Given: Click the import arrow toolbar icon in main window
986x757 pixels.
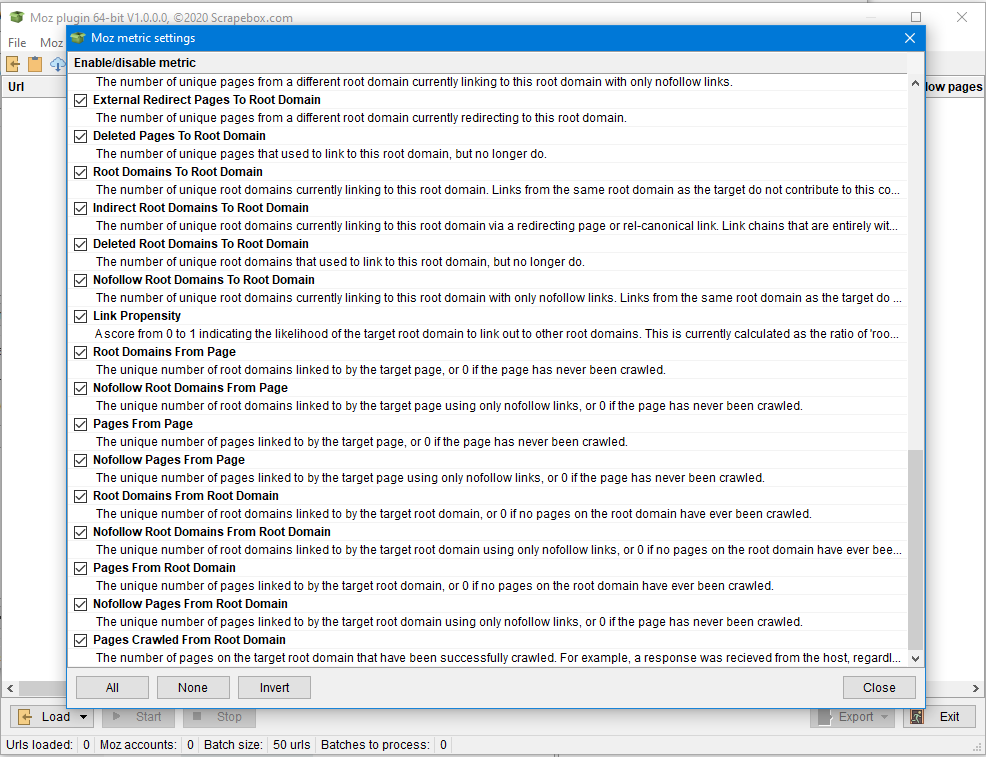Looking at the screenshot, I should point(13,64).
